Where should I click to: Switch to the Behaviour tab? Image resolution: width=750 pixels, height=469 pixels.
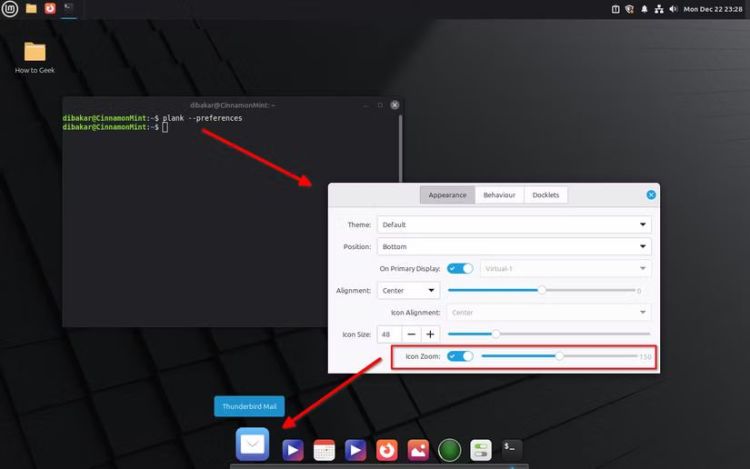coord(499,195)
